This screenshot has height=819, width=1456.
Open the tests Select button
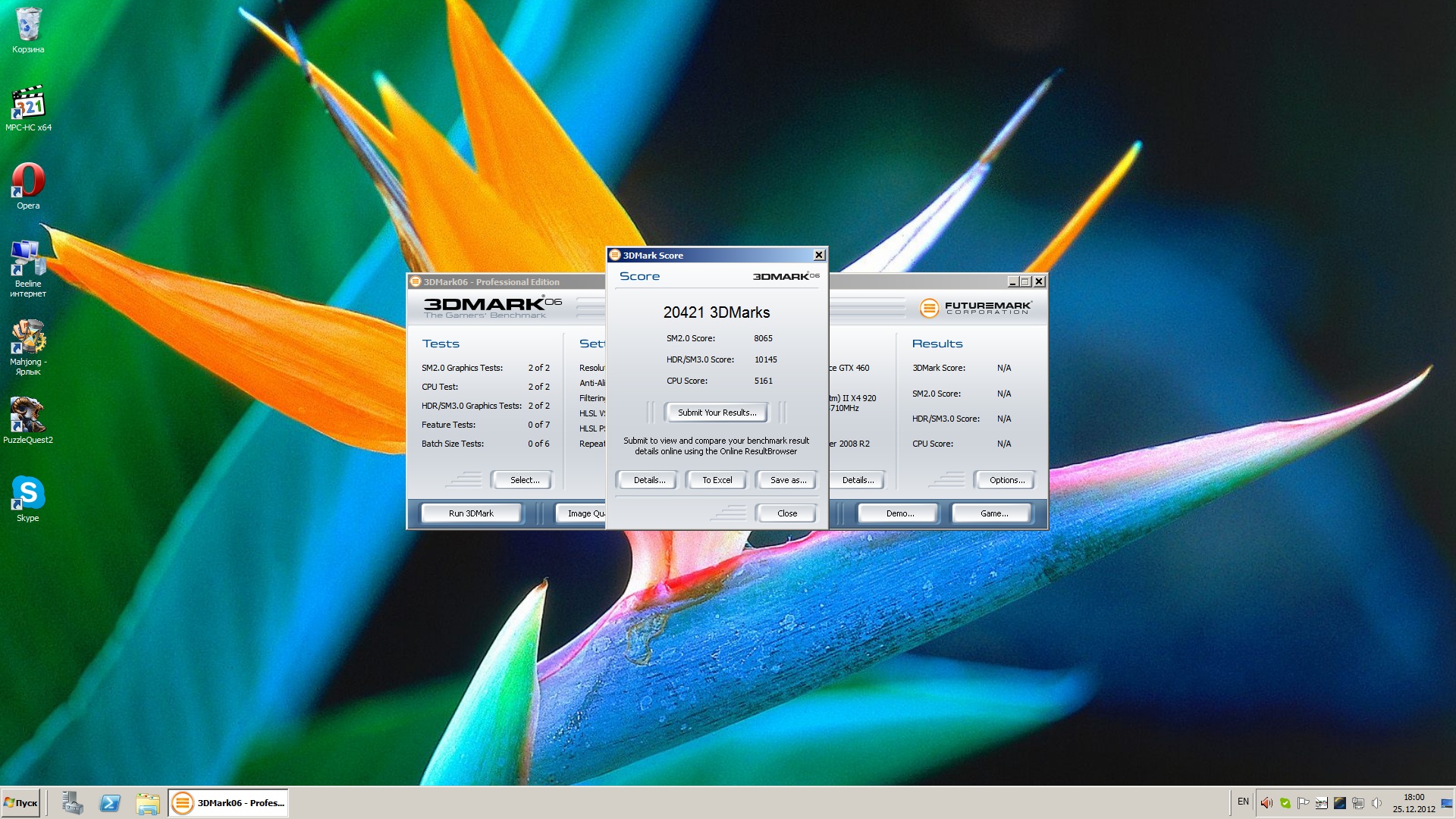pyautogui.click(x=524, y=480)
